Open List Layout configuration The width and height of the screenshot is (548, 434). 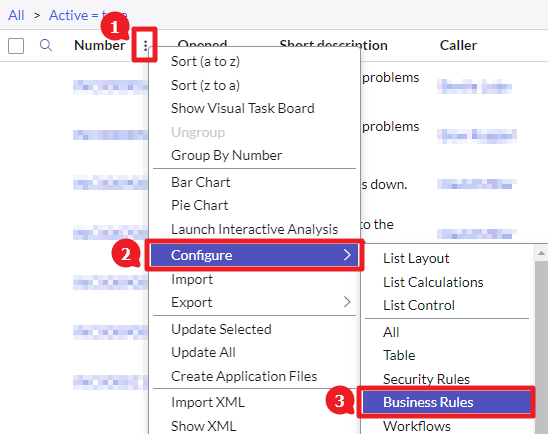point(416,258)
